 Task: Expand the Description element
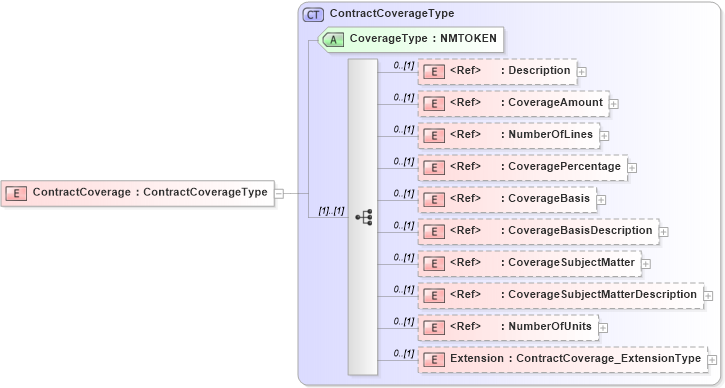tap(582, 72)
